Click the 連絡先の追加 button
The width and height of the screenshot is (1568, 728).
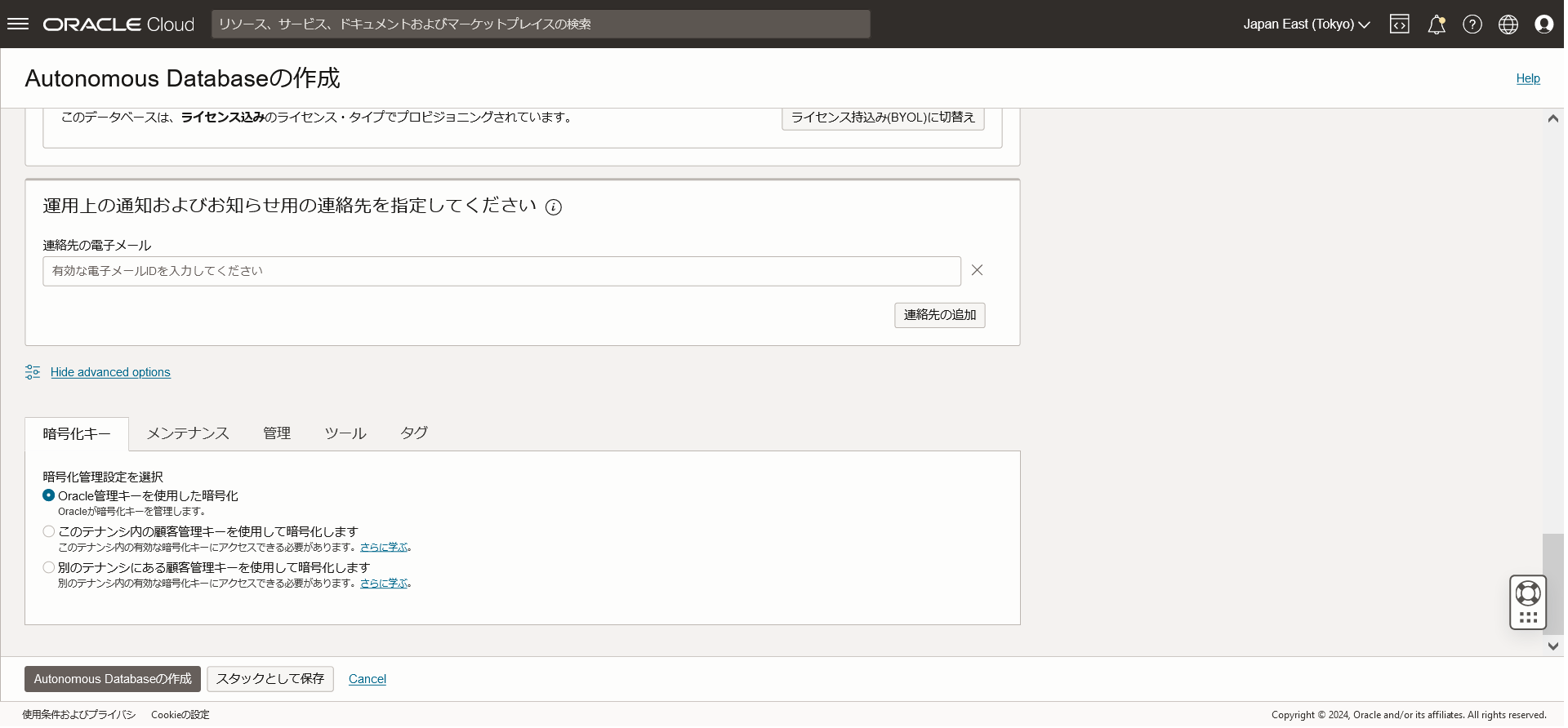(x=940, y=315)
